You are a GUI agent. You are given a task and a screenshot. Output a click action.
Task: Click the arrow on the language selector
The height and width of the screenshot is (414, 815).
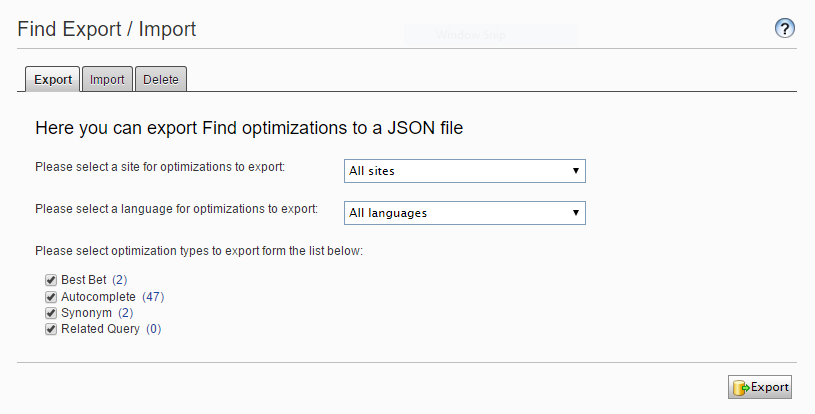point(576,213)
